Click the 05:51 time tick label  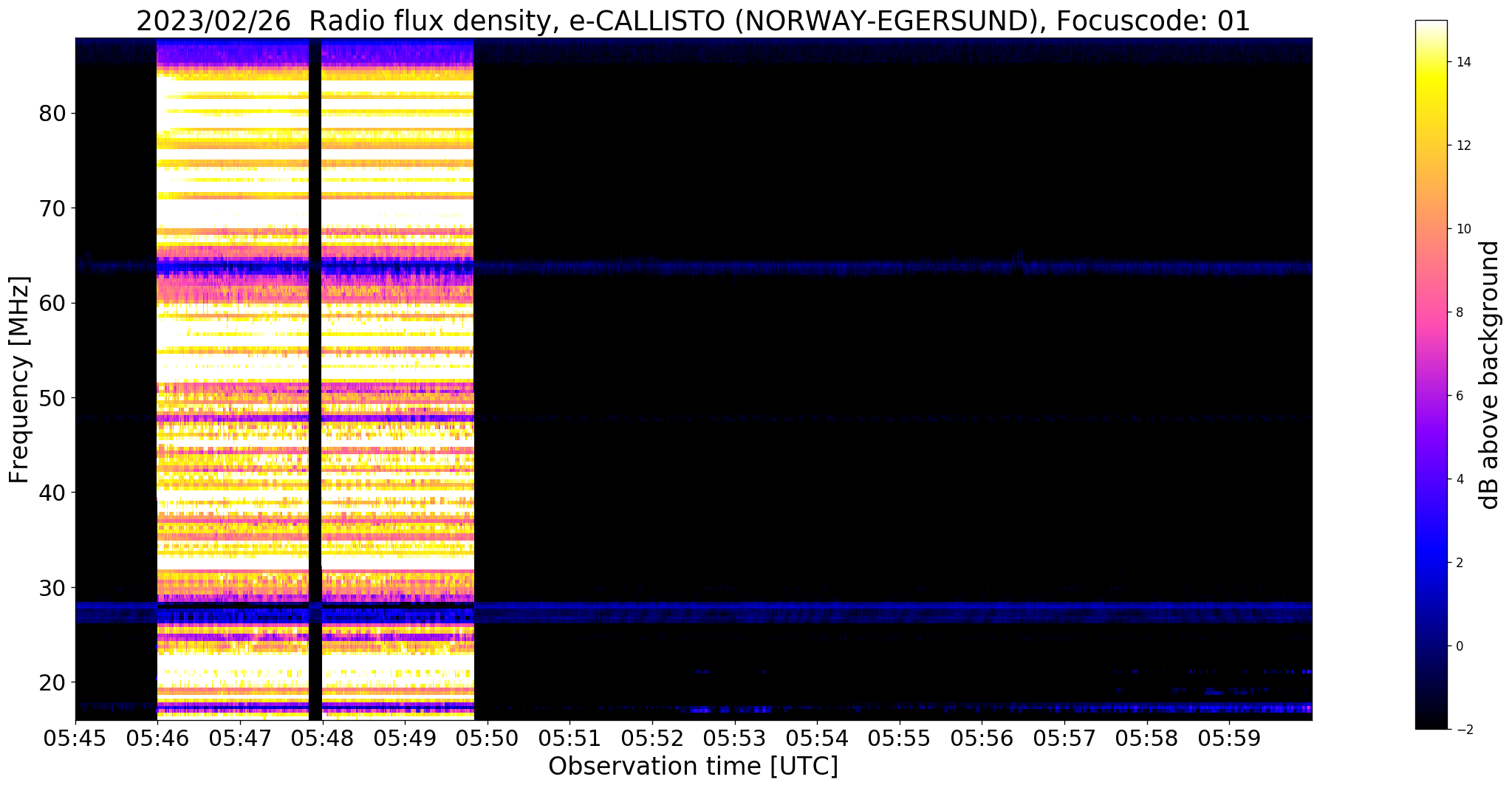coord(569,738)
